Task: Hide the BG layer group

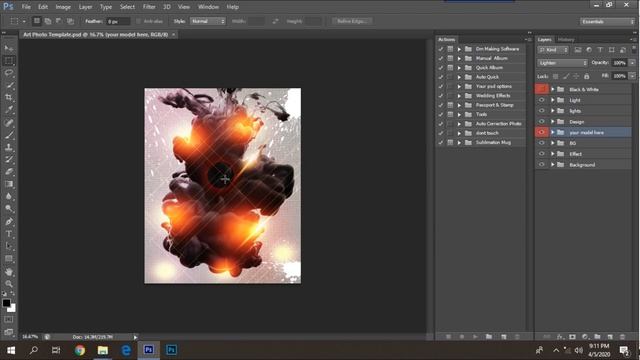Action: coord(542,143)
